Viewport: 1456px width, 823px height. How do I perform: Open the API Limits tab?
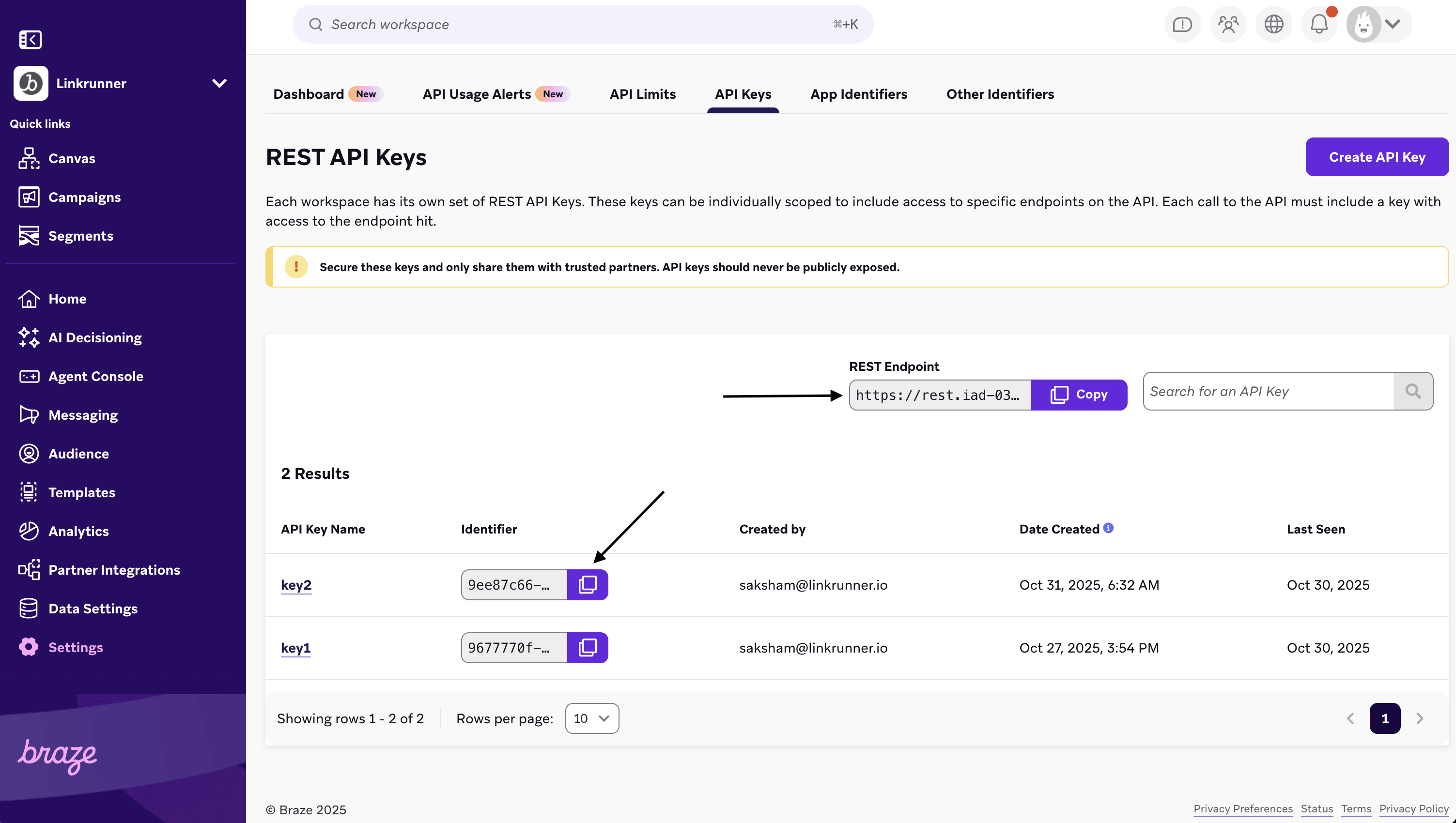(642, 94)
